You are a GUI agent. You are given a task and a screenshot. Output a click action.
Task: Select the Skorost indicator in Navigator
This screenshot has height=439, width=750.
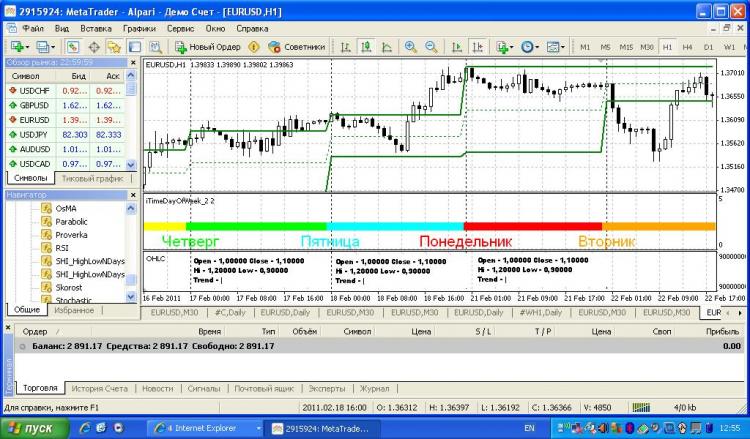pos(68,287)
